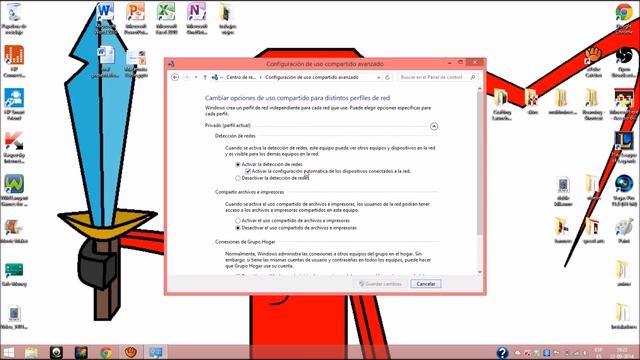Image resolution: width=640 pixels, height=360 pixels.
Task: Click the ESP language indicator
Action: (598, 353)
